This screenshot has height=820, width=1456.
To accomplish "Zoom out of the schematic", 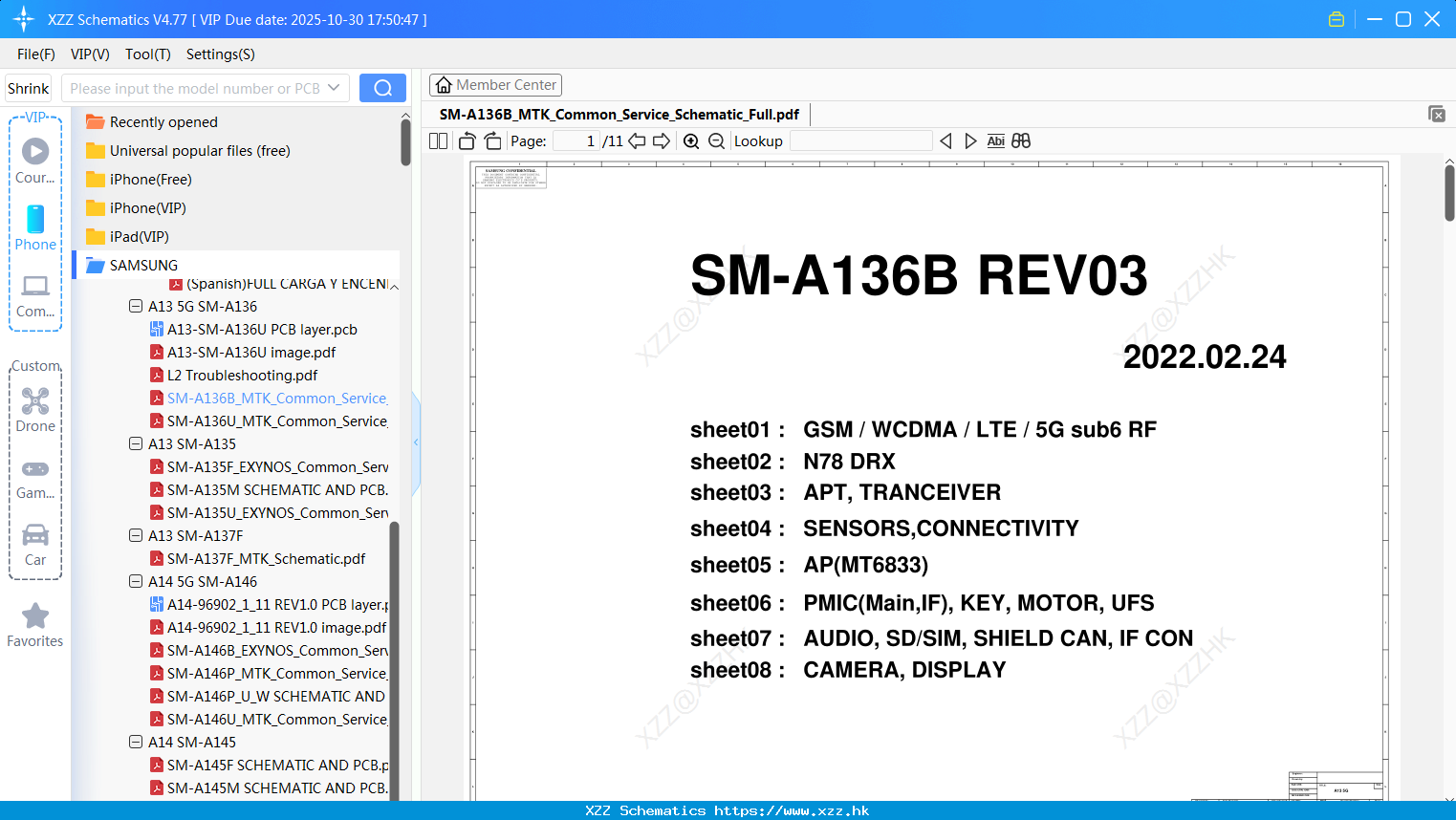I will [x=716, y=141].
